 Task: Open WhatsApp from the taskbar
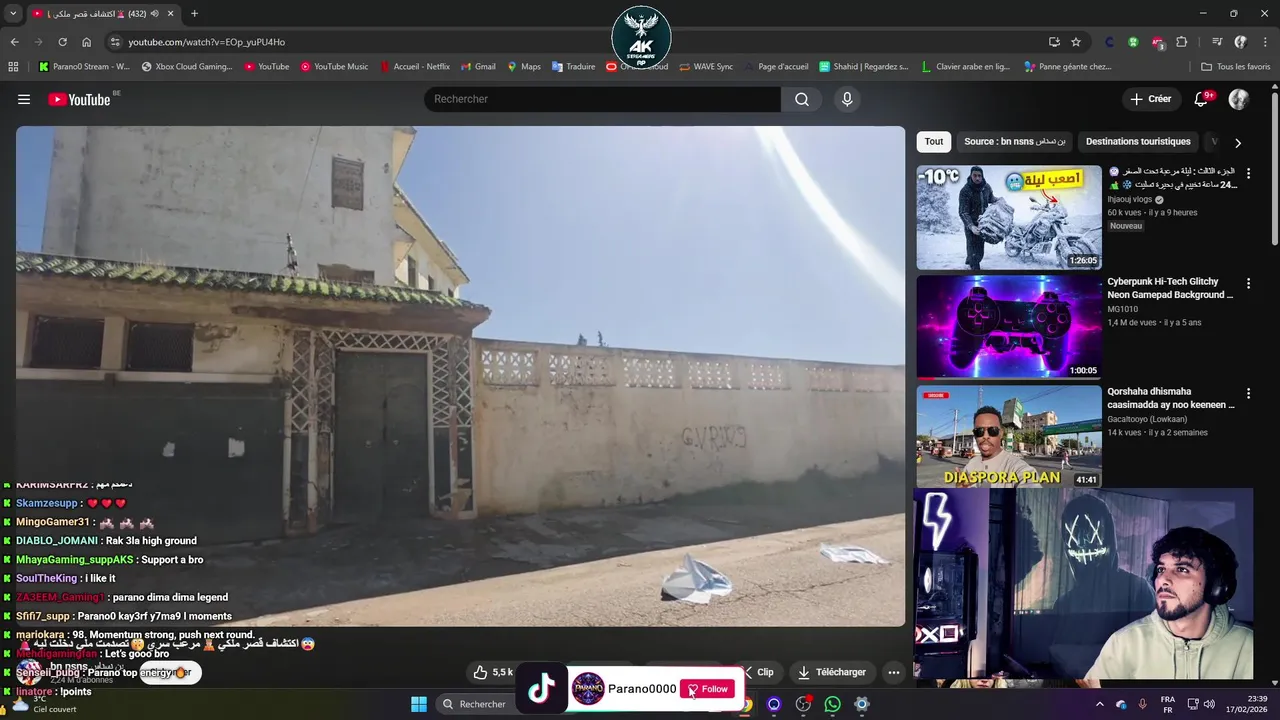coord(832,704)
